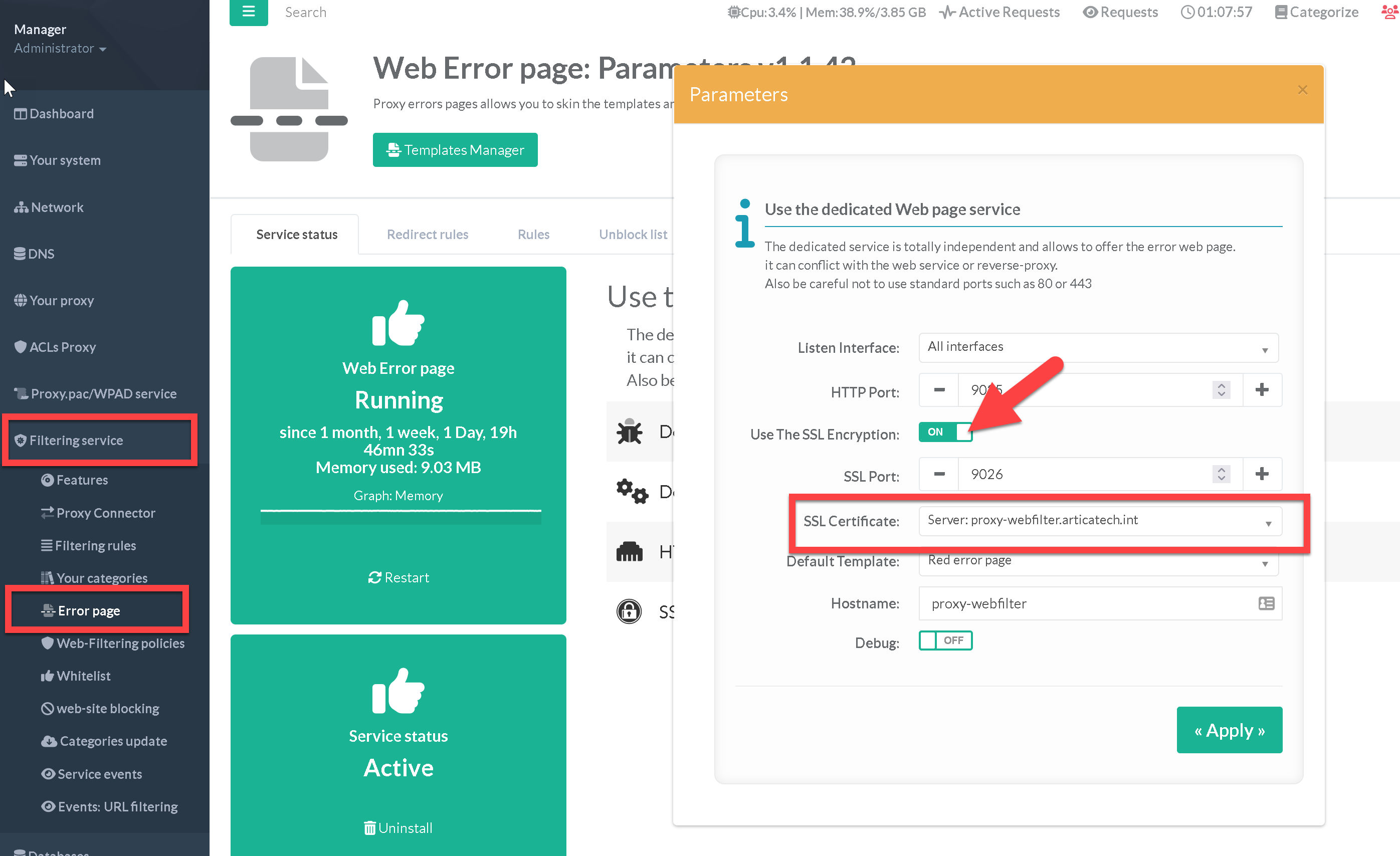Open the Listen Interface dropdown
Screen dimensions: 1400x856
[x=1097, y=348]
